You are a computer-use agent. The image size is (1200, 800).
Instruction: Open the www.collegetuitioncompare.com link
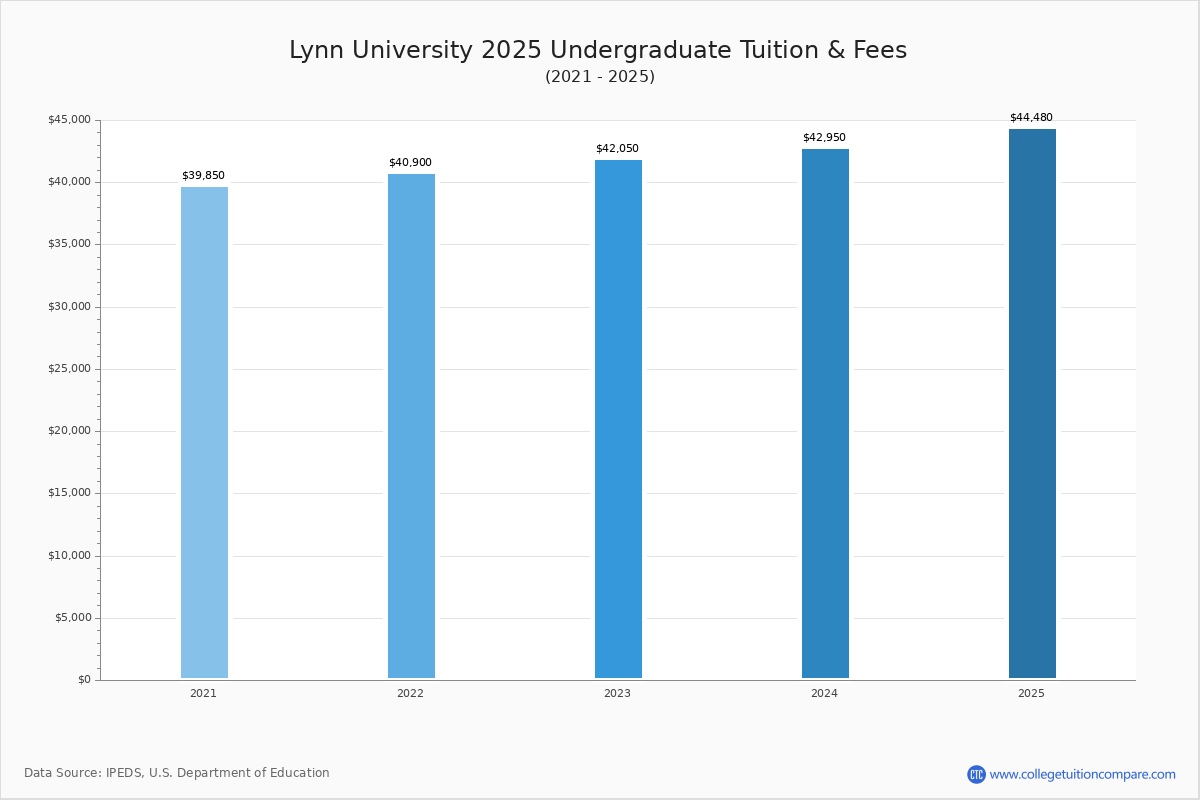point(1082,774)
